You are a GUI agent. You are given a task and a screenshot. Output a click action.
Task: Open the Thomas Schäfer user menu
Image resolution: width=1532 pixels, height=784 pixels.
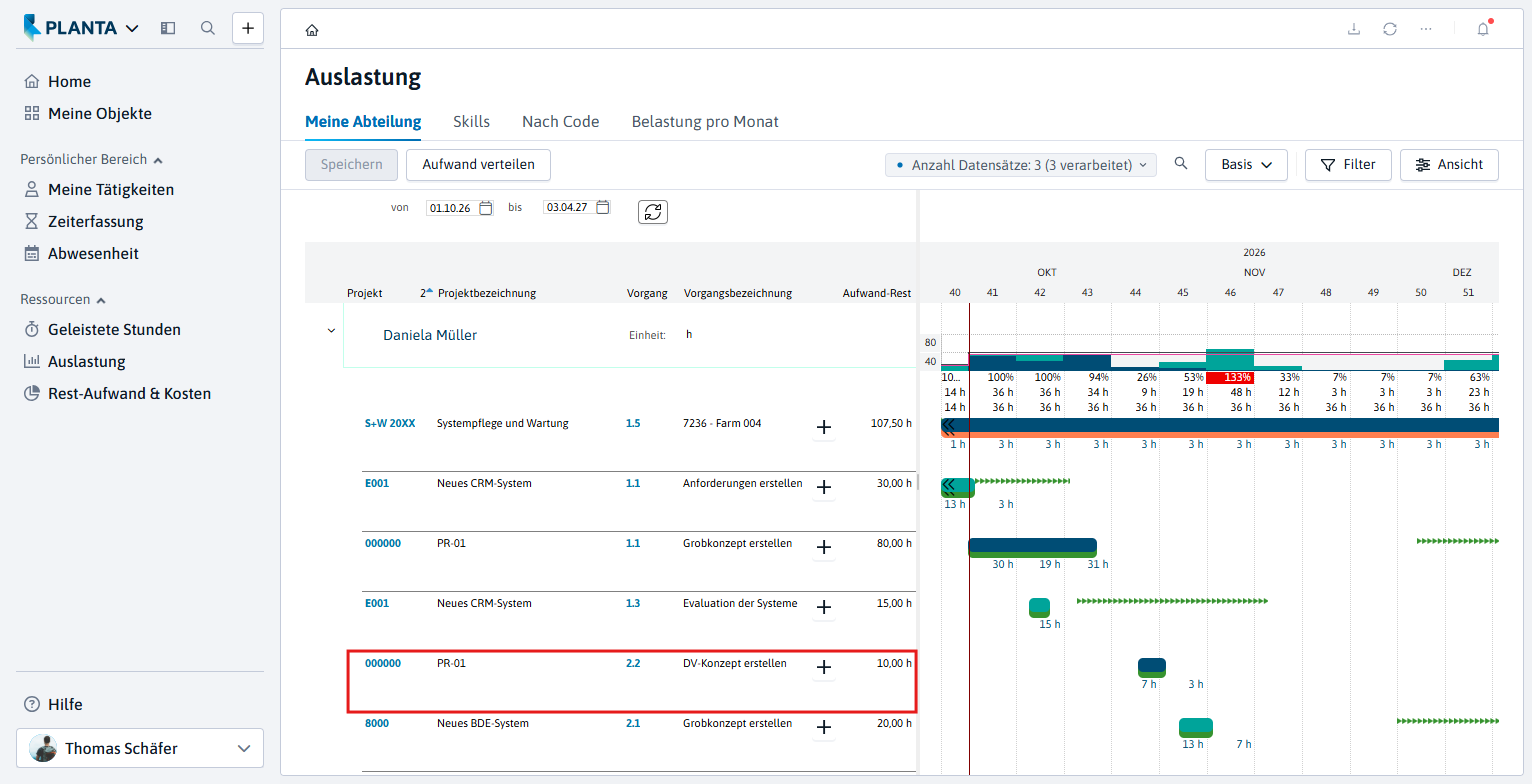pos(140,748)
